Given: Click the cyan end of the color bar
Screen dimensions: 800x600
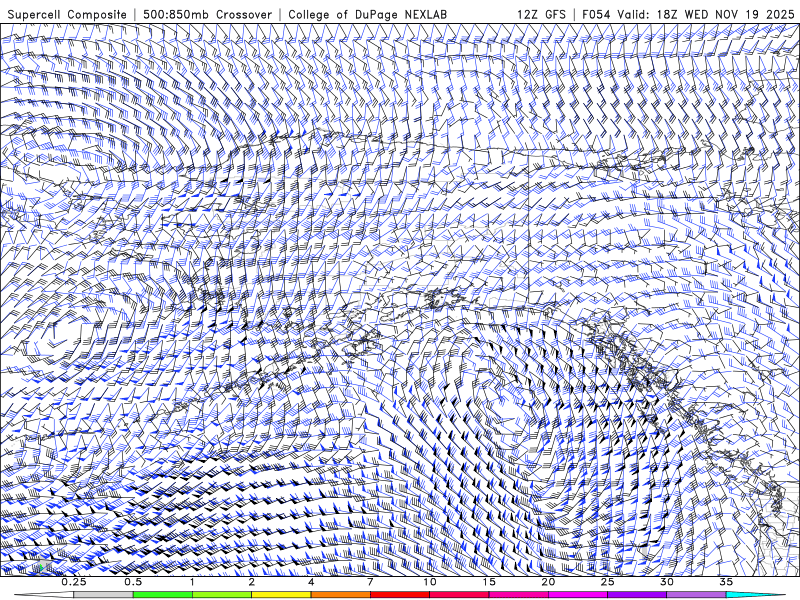Looking at the screenshot, I should 755,595.
